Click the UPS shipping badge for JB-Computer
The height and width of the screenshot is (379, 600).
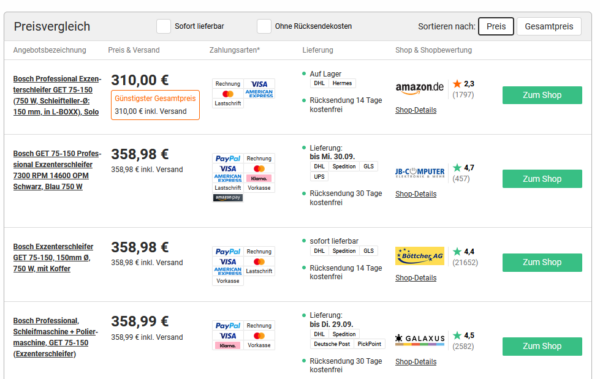(319, 176)
